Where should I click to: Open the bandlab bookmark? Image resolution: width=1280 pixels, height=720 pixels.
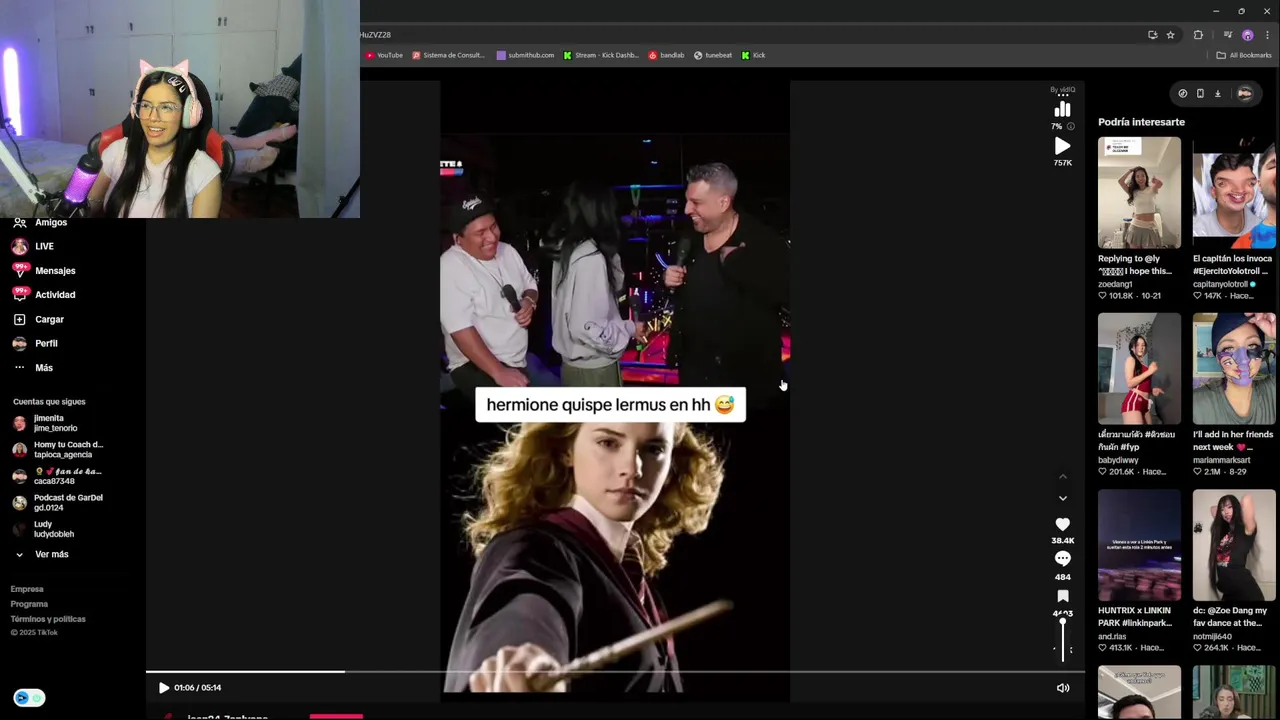(666, 55)
